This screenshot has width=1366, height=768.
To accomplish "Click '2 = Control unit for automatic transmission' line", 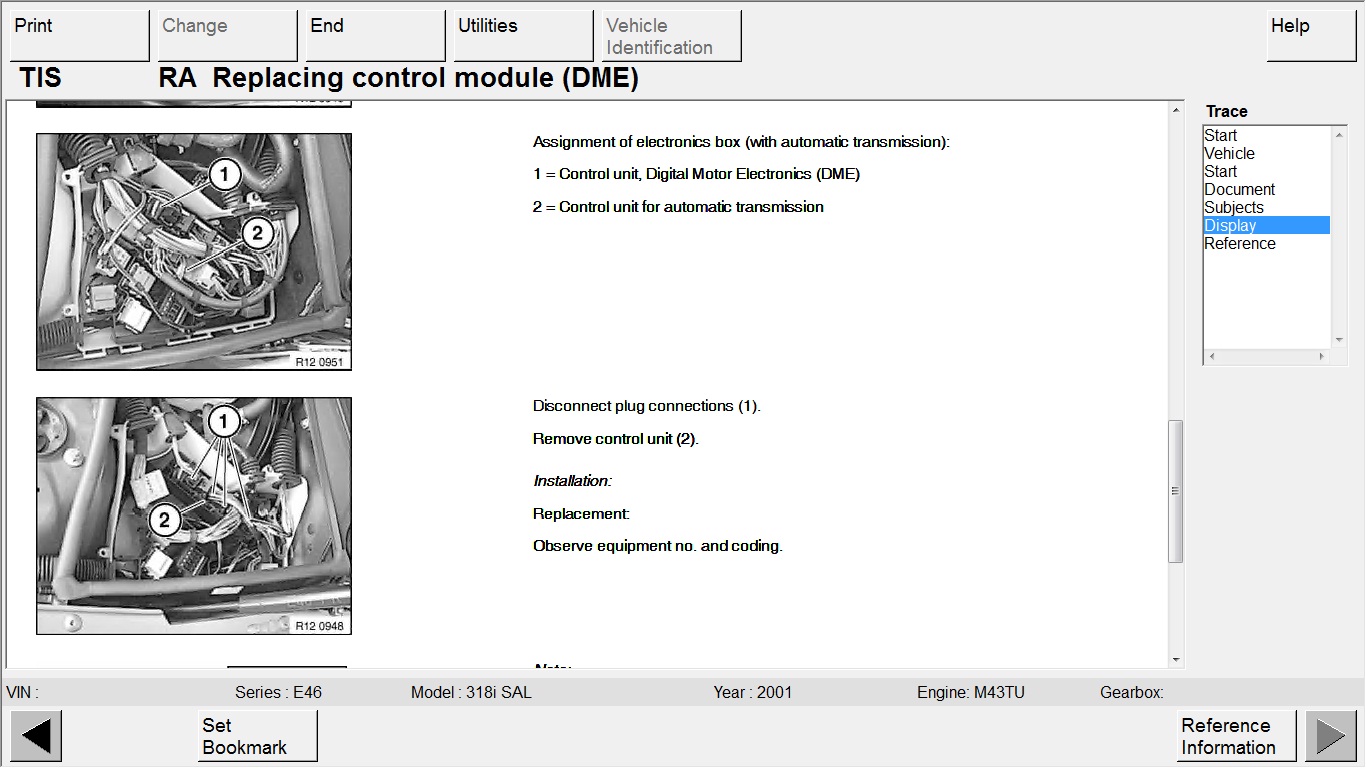I will [x=678, y=207].
